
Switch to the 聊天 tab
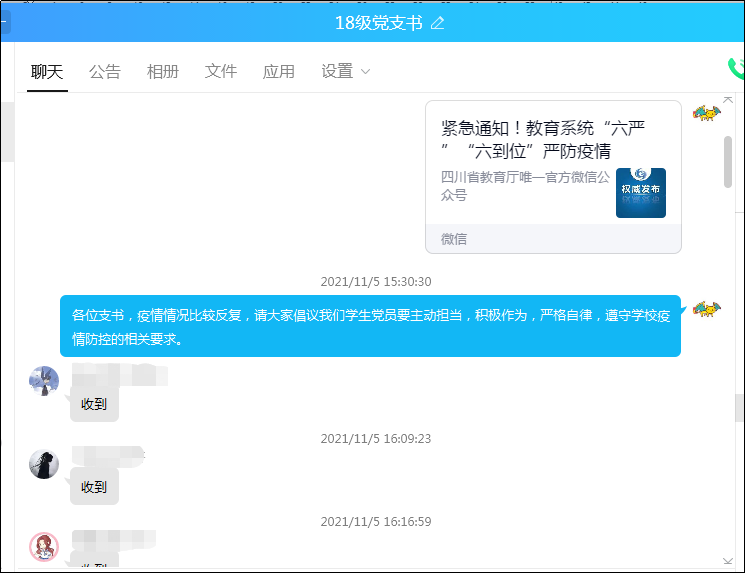click(47, 71)
